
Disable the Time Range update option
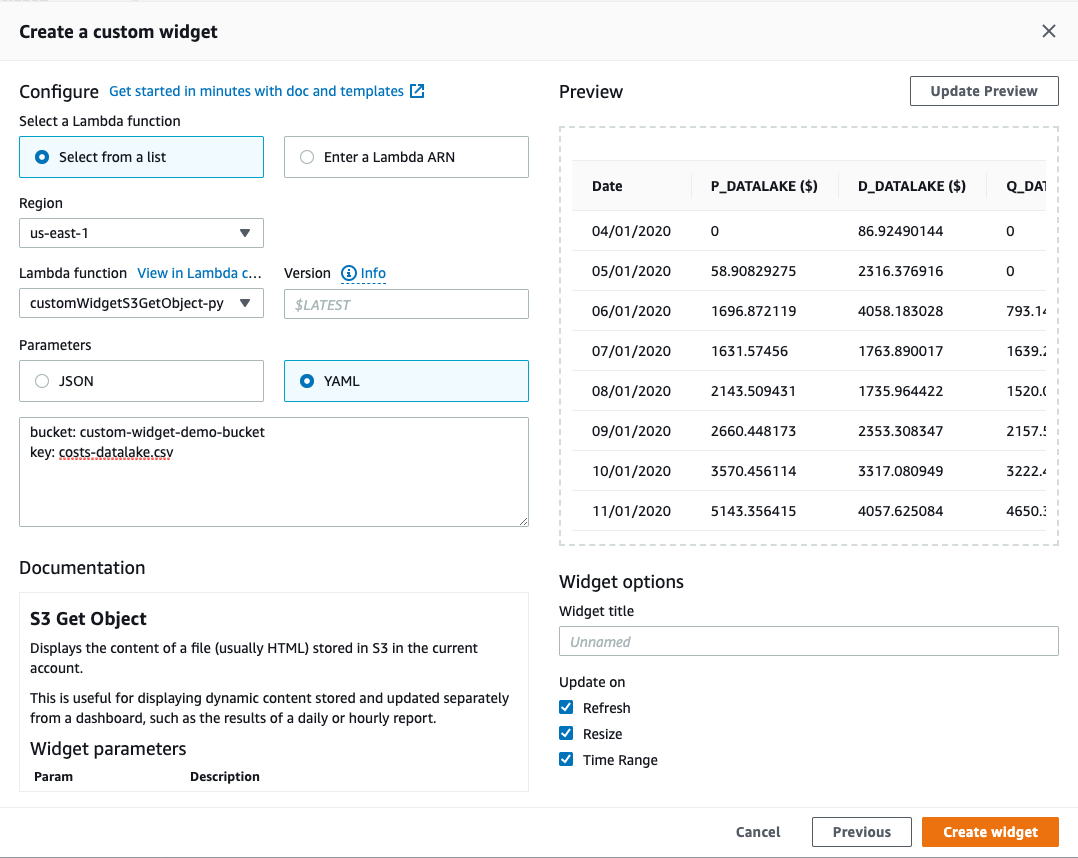(567, 759)
